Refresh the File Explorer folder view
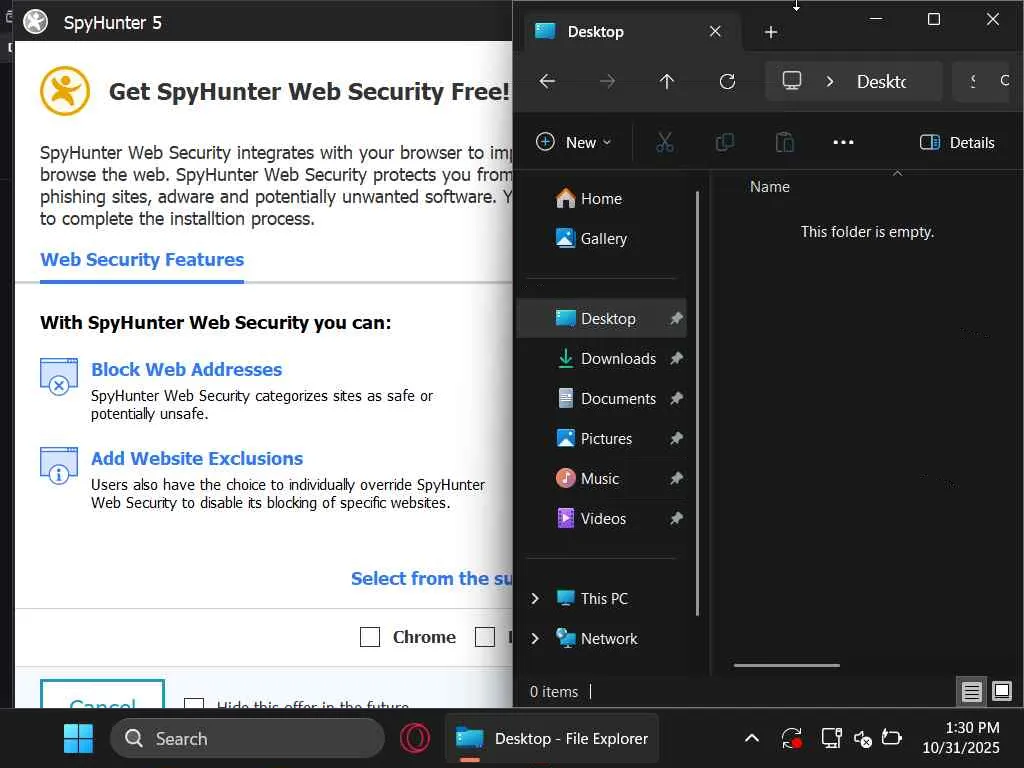Viewport: 1024px width, 768px height. click(727, 81)
